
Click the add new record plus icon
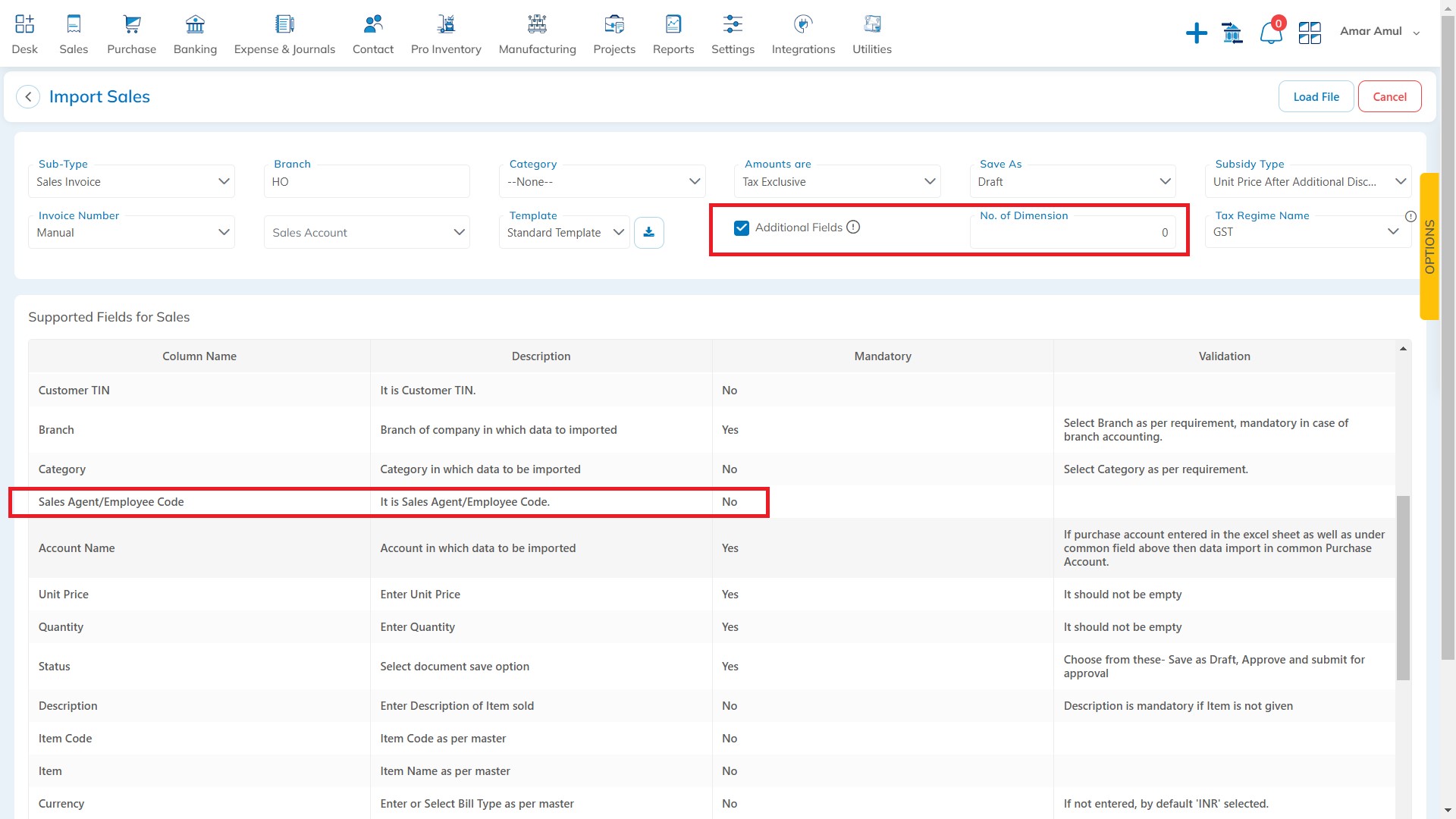1196,33
